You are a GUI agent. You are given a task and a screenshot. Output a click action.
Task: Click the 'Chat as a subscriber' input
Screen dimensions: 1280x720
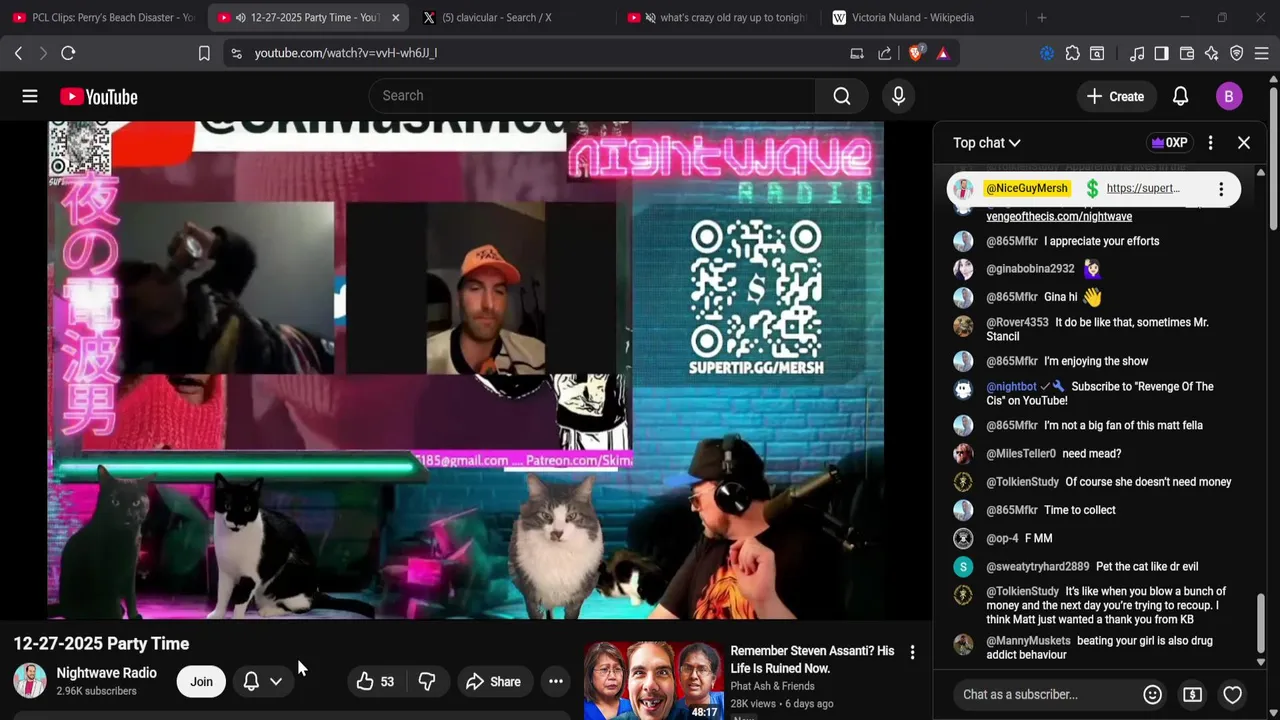click(1045, 695)
